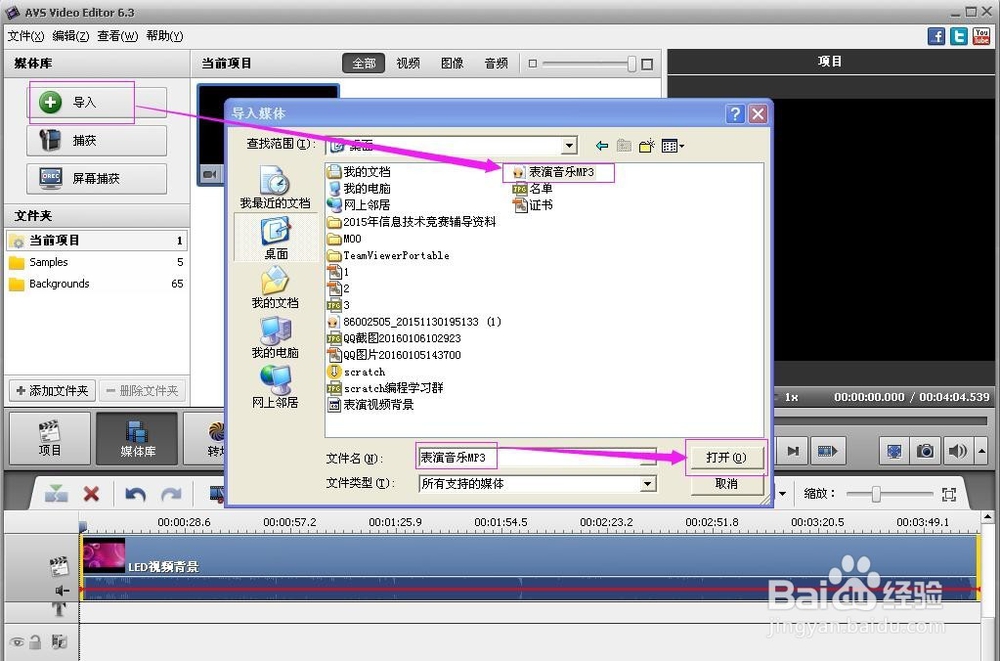Click the 取消 button
This screenshot has width=1000, height=661.
coord(726,484)
